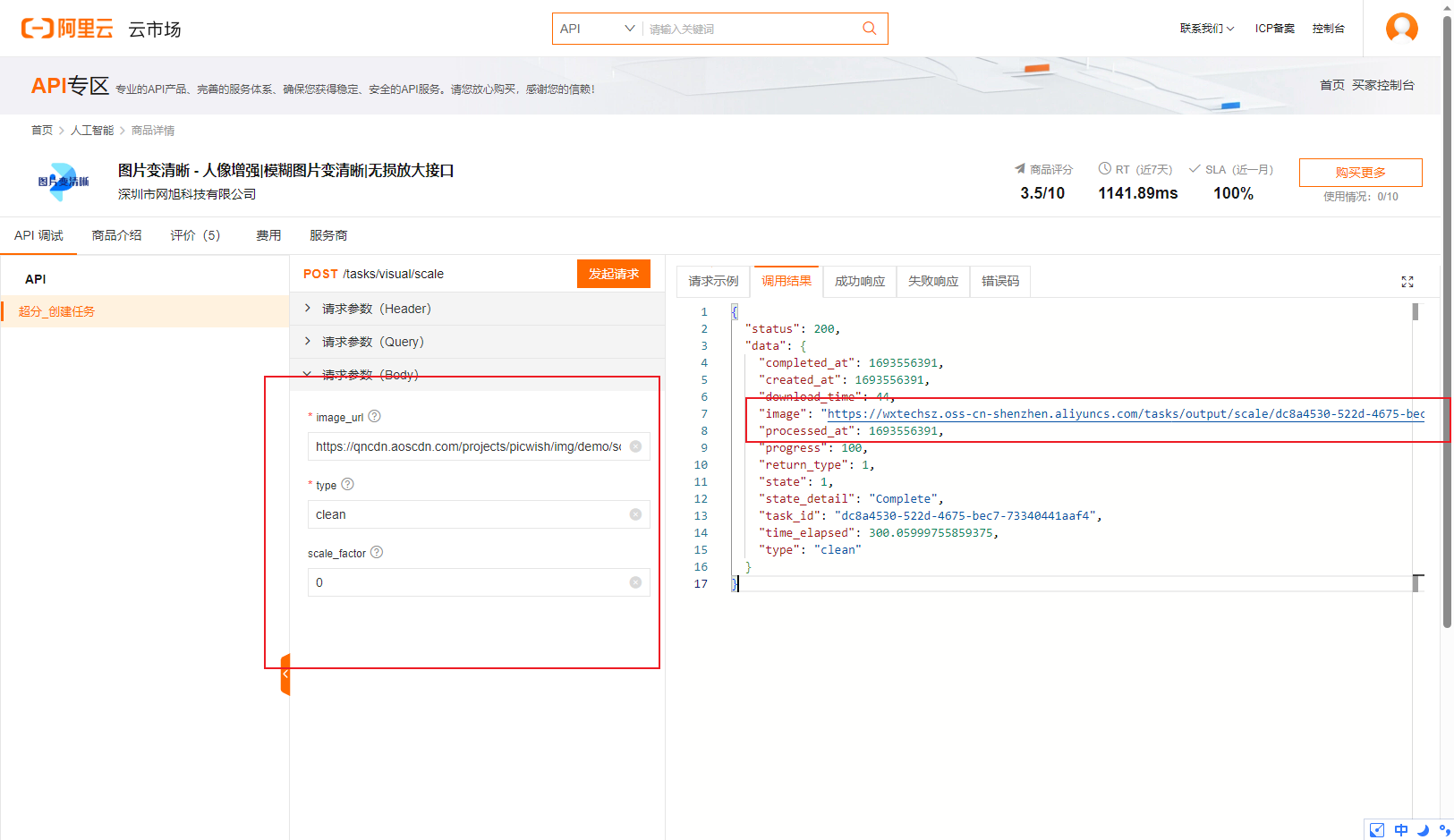
Task: Clear the image_url field with its x icon
Action: click(635, 446)
